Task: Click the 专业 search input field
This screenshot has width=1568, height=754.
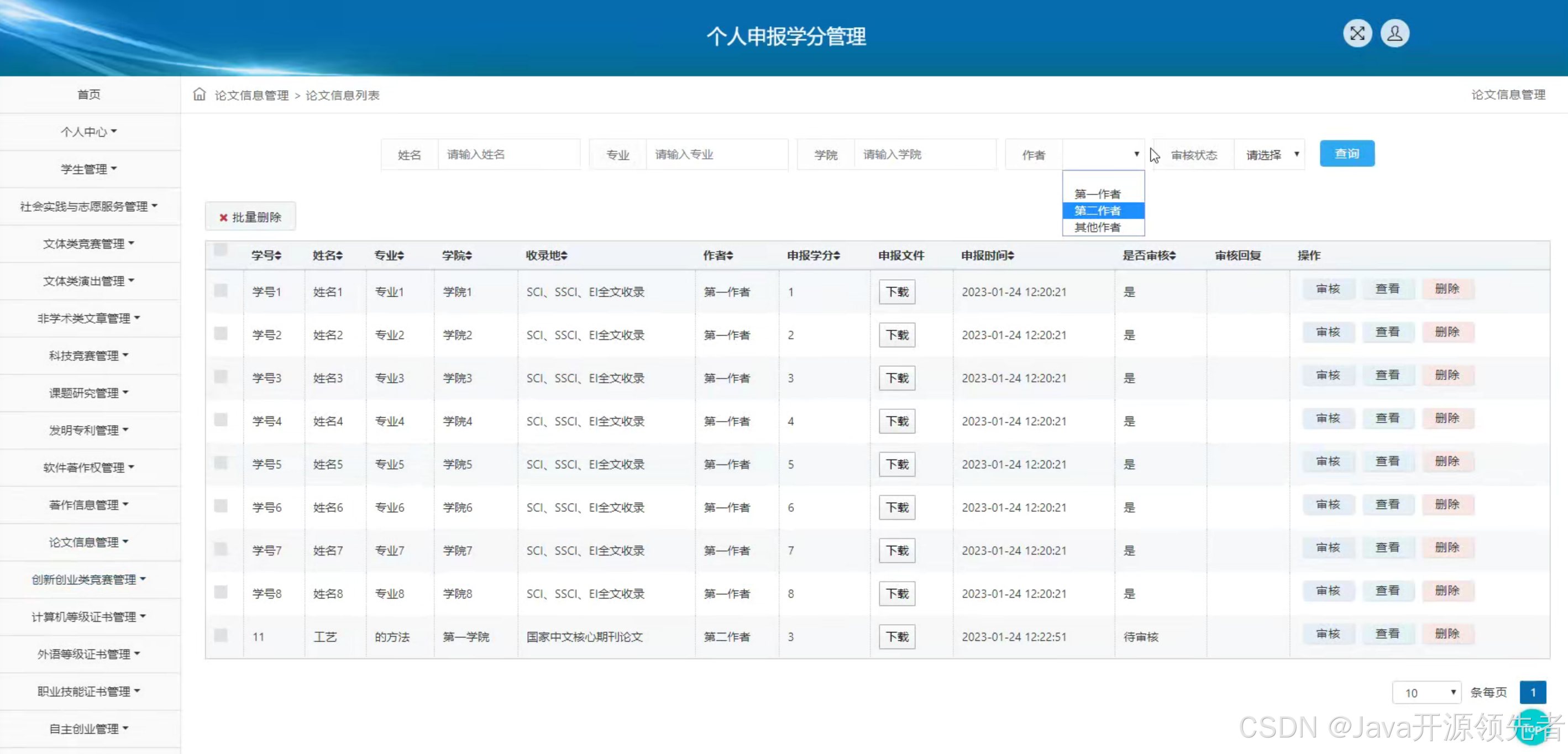Action: pyautogui.click(x=716, y=155)
